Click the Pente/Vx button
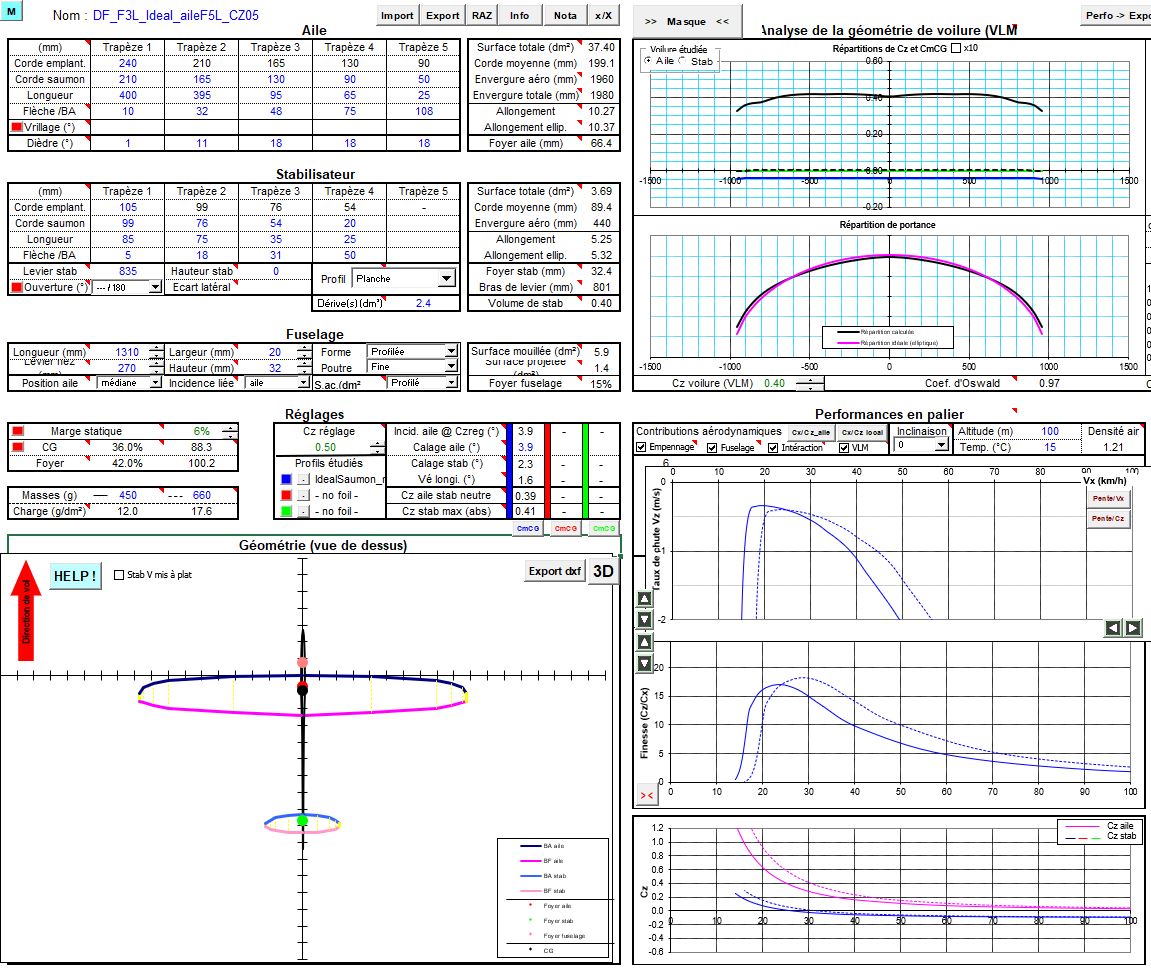Viewport: 1151px width, 969px height. click(x=1108, y=498)
